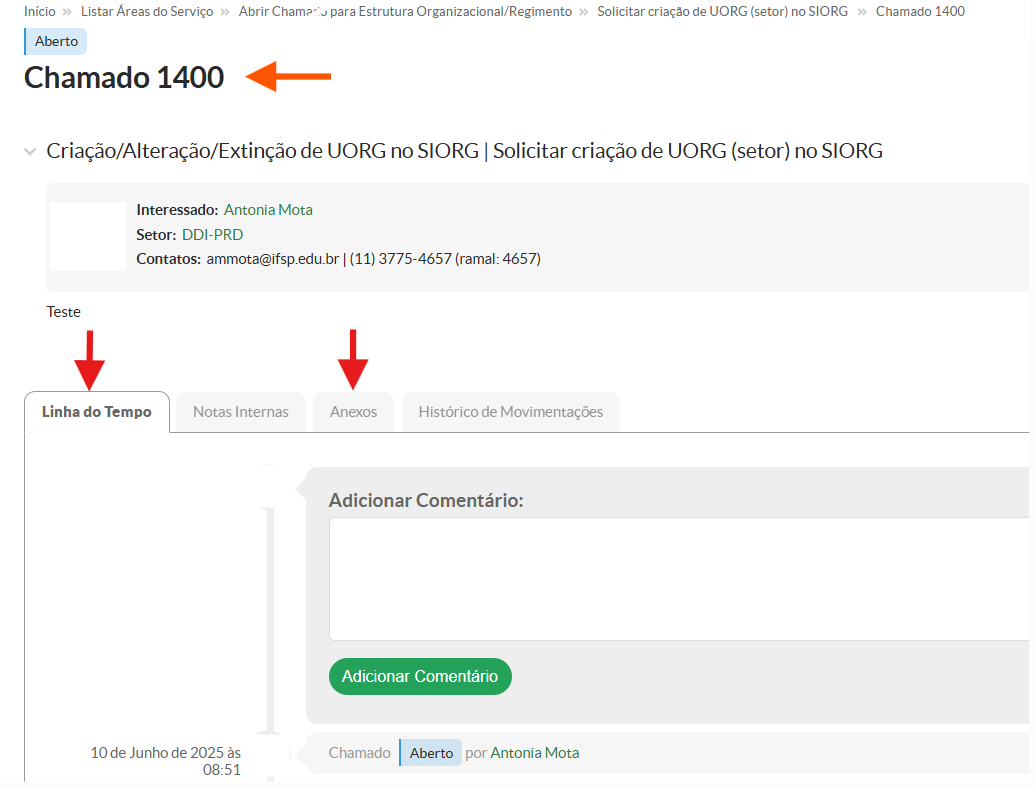Go to Início in the breadcrumb
This screenshot has width=1034, height=788.
coord(40,11)
